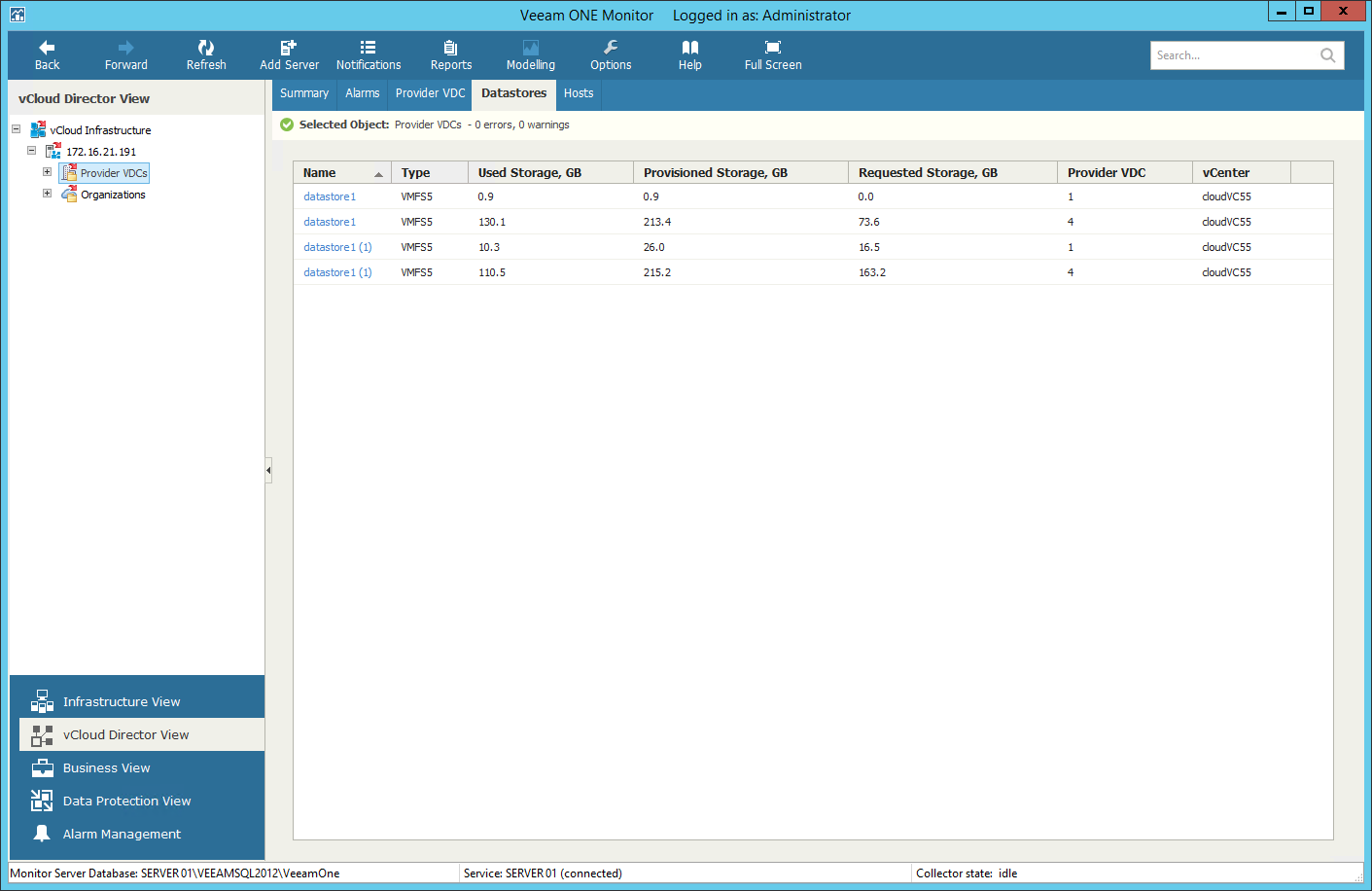Image resolution: width=1372 pixels, height=891 pixels.
Task: Click the 163.2 requested storage value
Action: point(872,272)
